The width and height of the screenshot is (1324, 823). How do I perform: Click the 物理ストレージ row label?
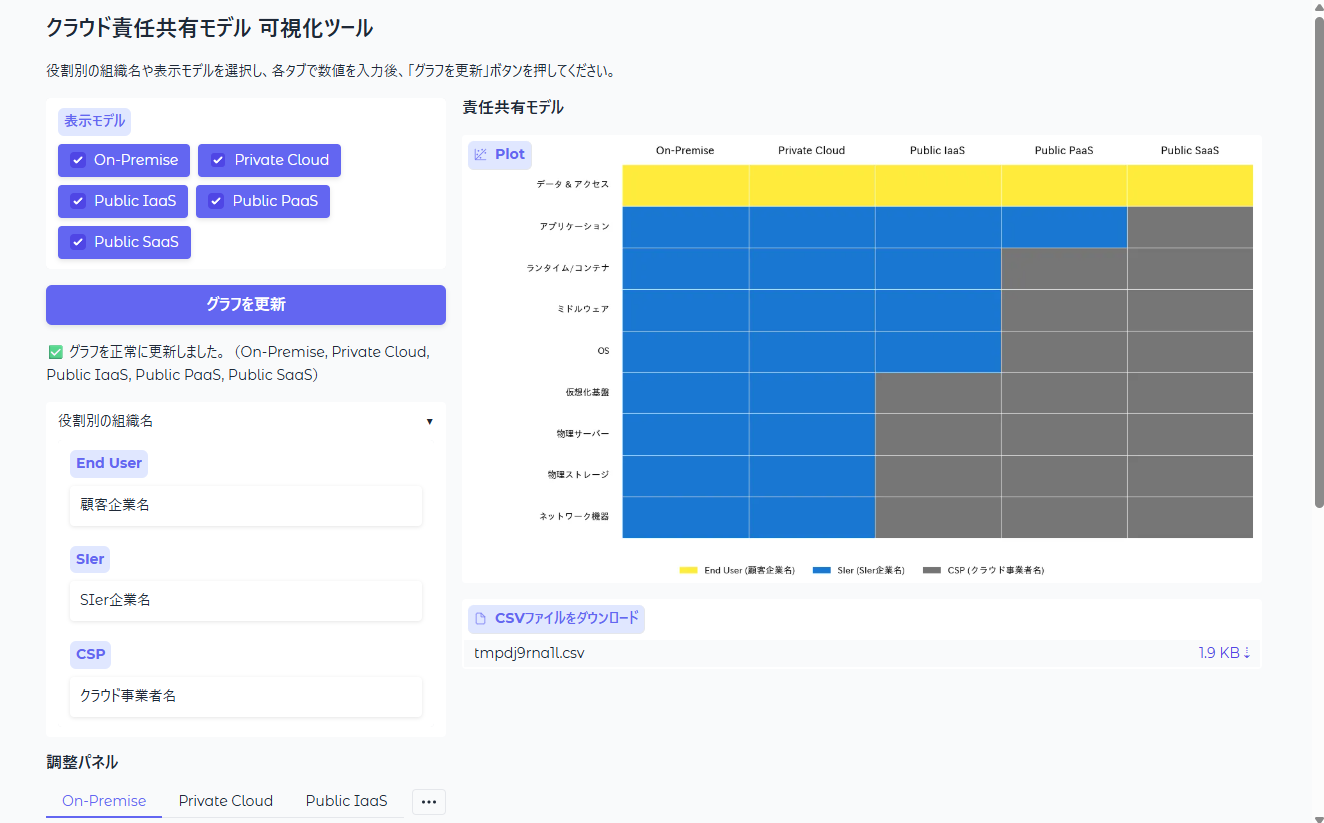click(578, 475)
